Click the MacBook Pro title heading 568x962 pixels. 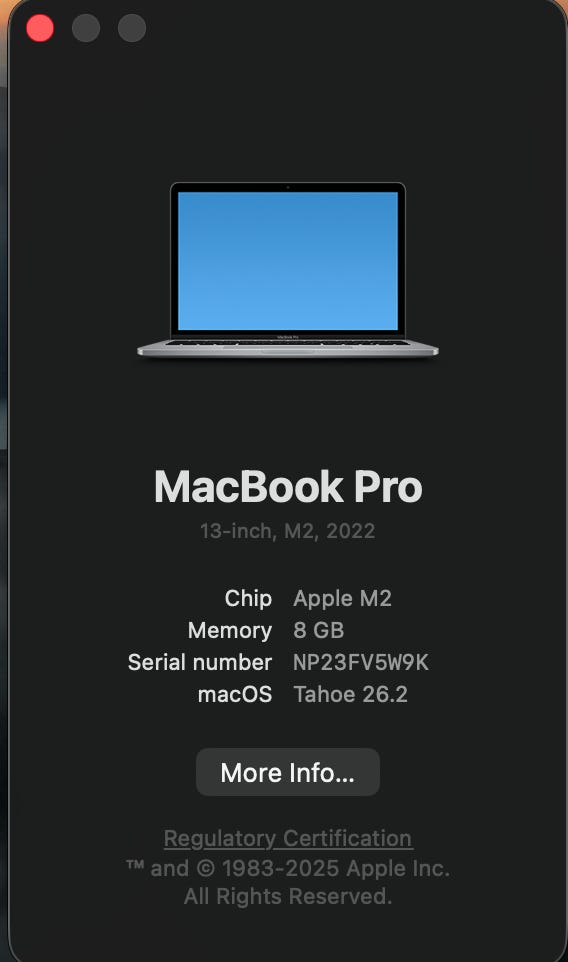pos(288,487)
